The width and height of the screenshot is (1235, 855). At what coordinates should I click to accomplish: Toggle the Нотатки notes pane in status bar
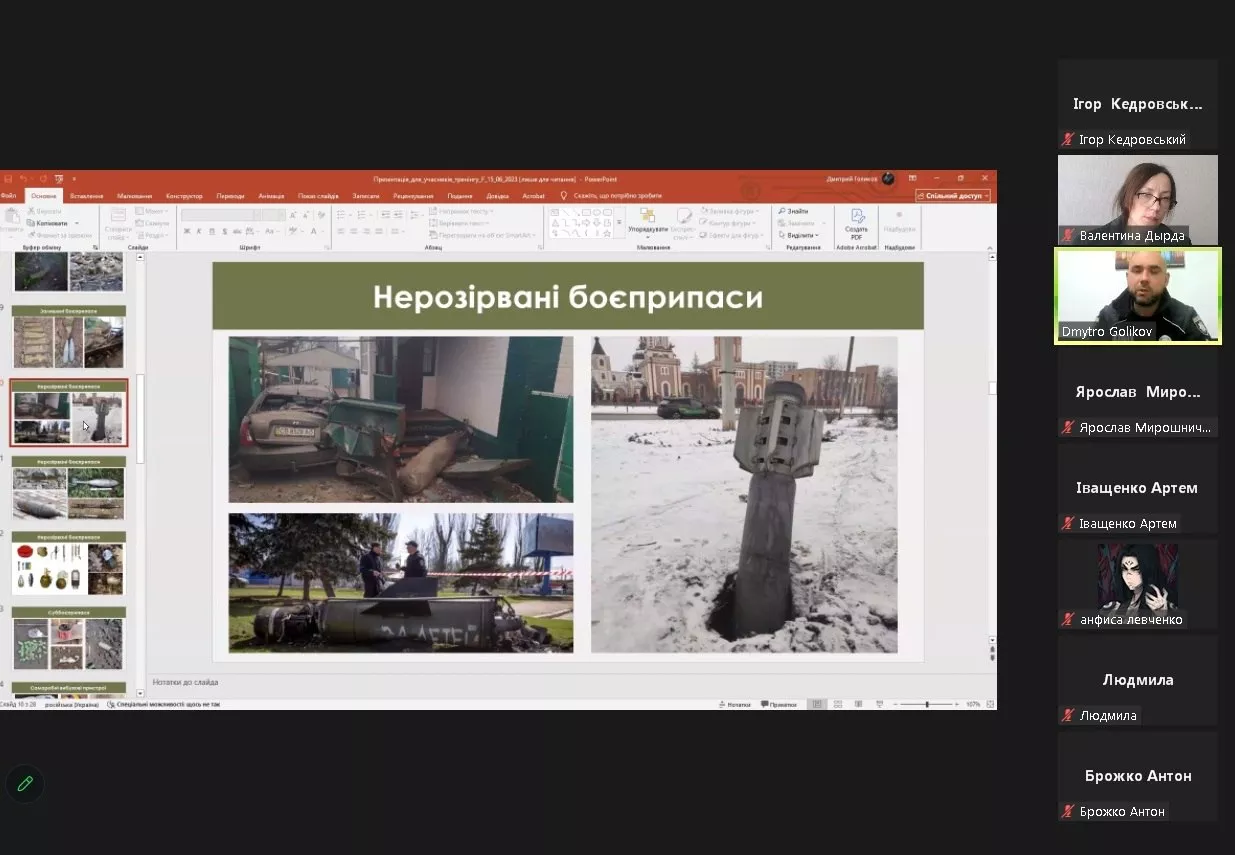click(x=734, y=704)
